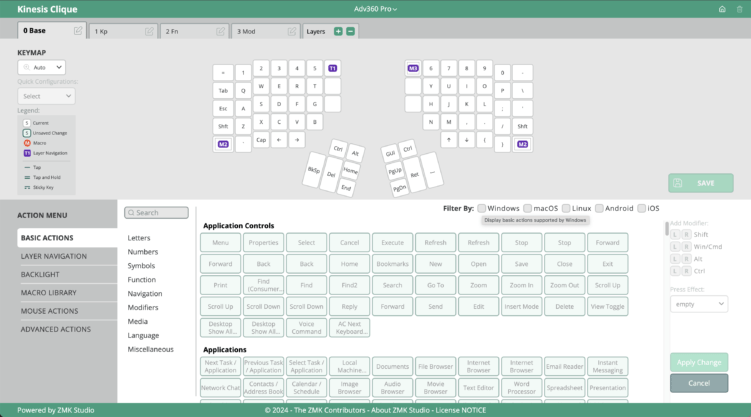Click the trash icon in the header

(740, 9)
